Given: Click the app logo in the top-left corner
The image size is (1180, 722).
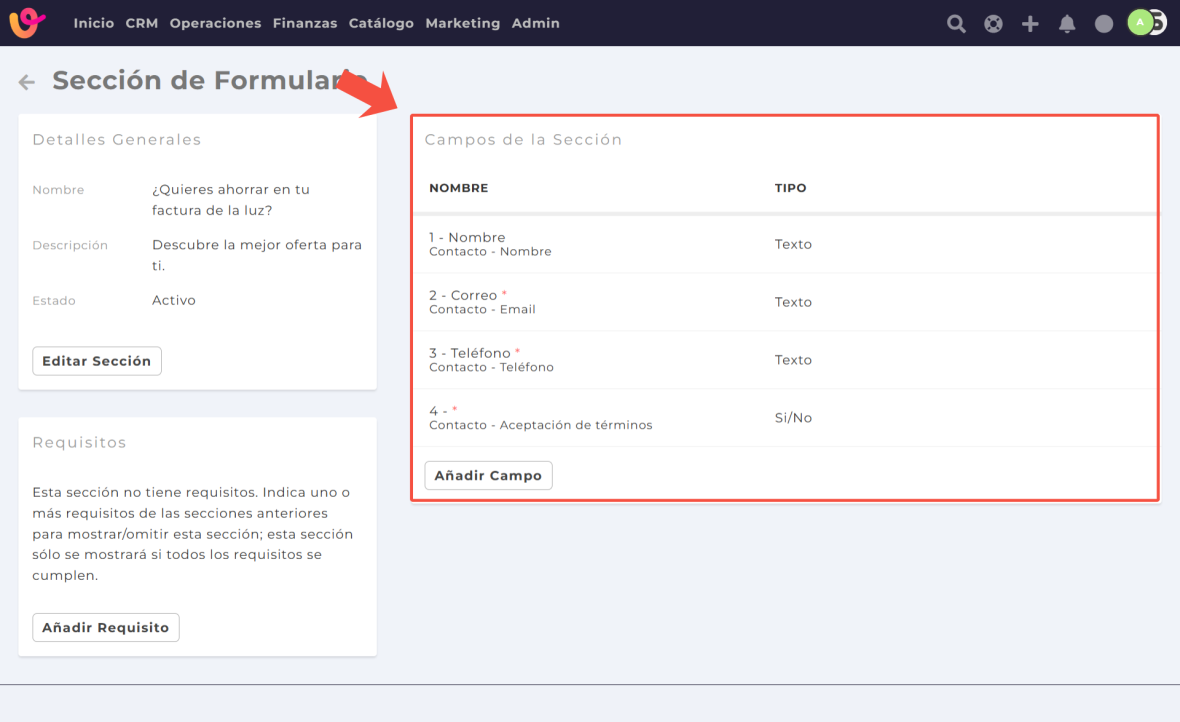Looking at the screenshot, I should pyautogui.click(x=27, y=23).
